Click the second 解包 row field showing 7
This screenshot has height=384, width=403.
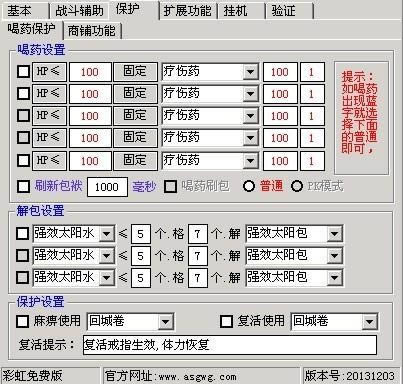tap(198, 256)
